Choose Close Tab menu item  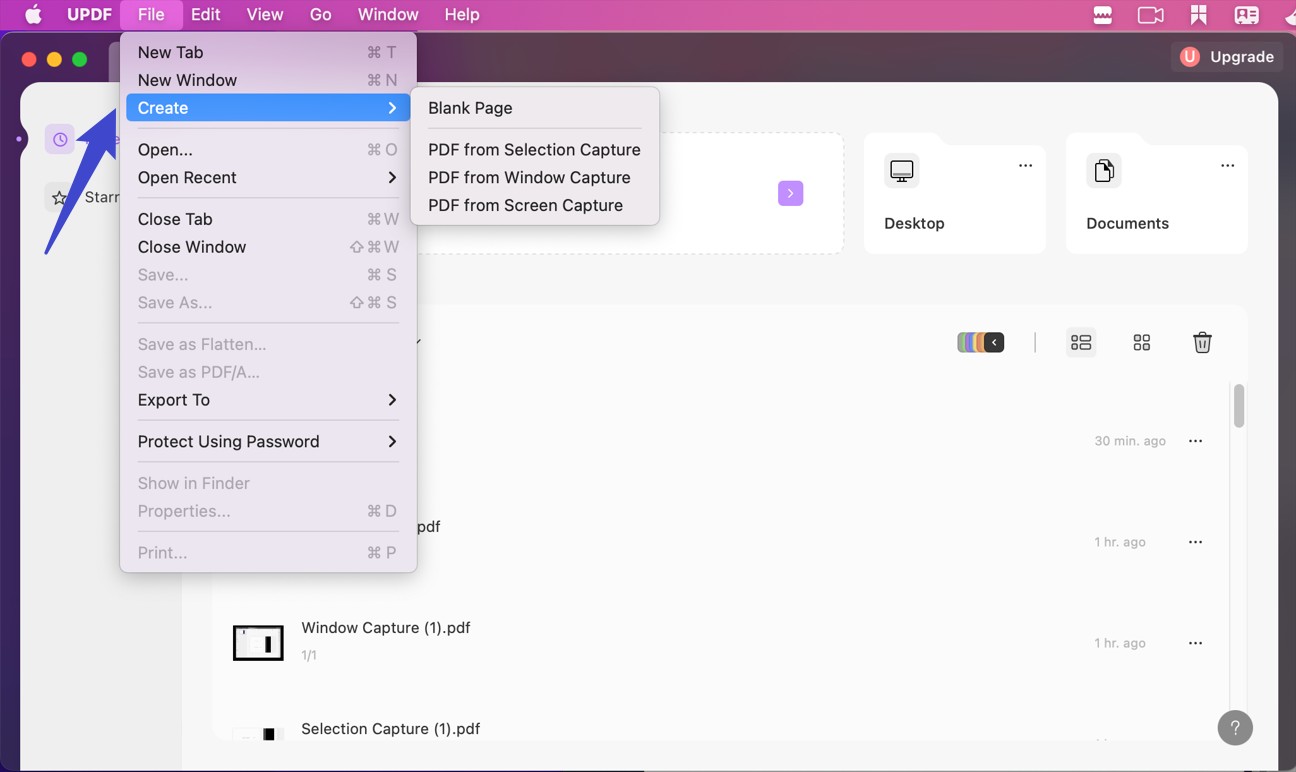(x=268, y=219)
